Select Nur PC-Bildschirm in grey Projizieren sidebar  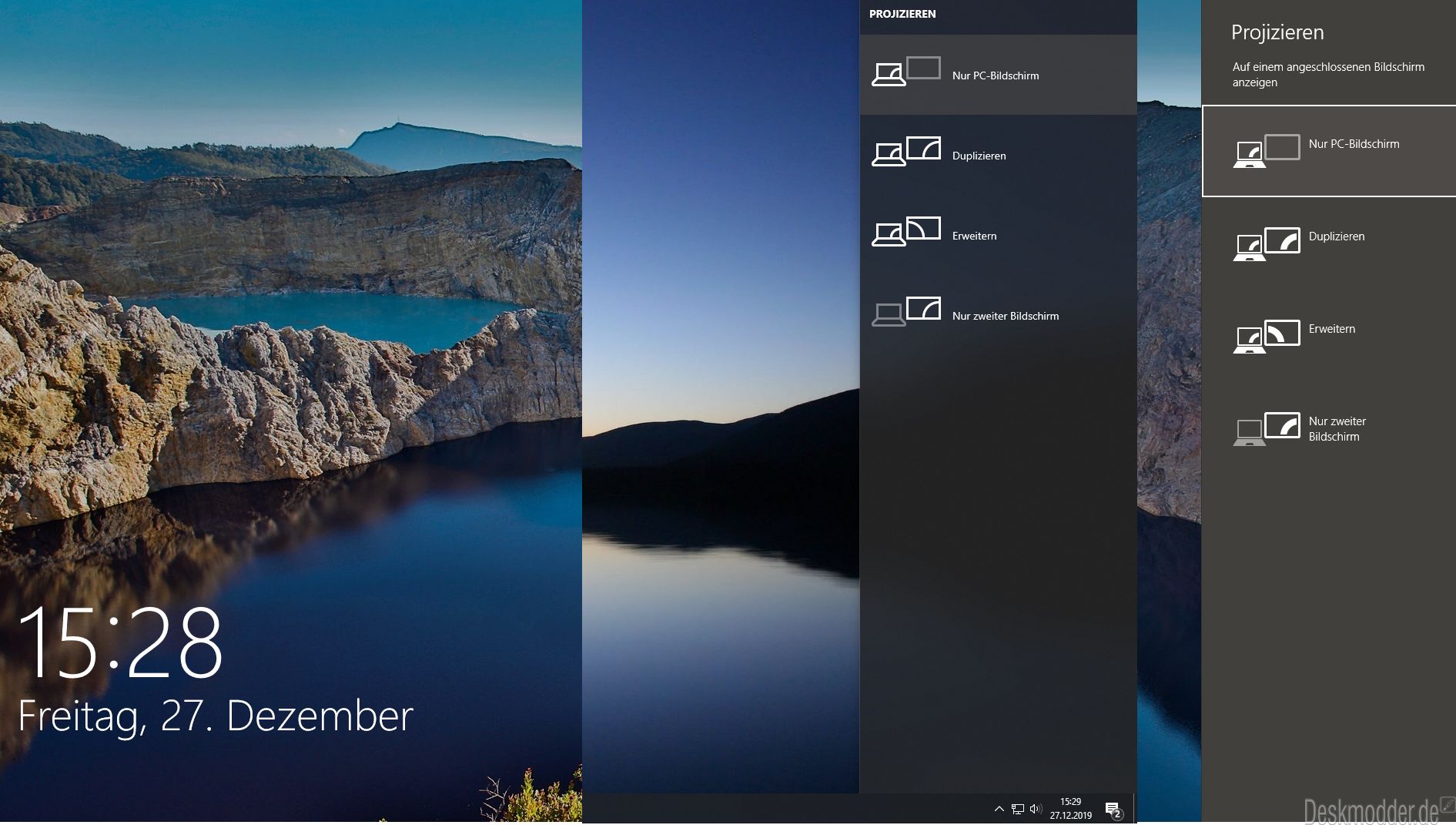(1329, 151)
